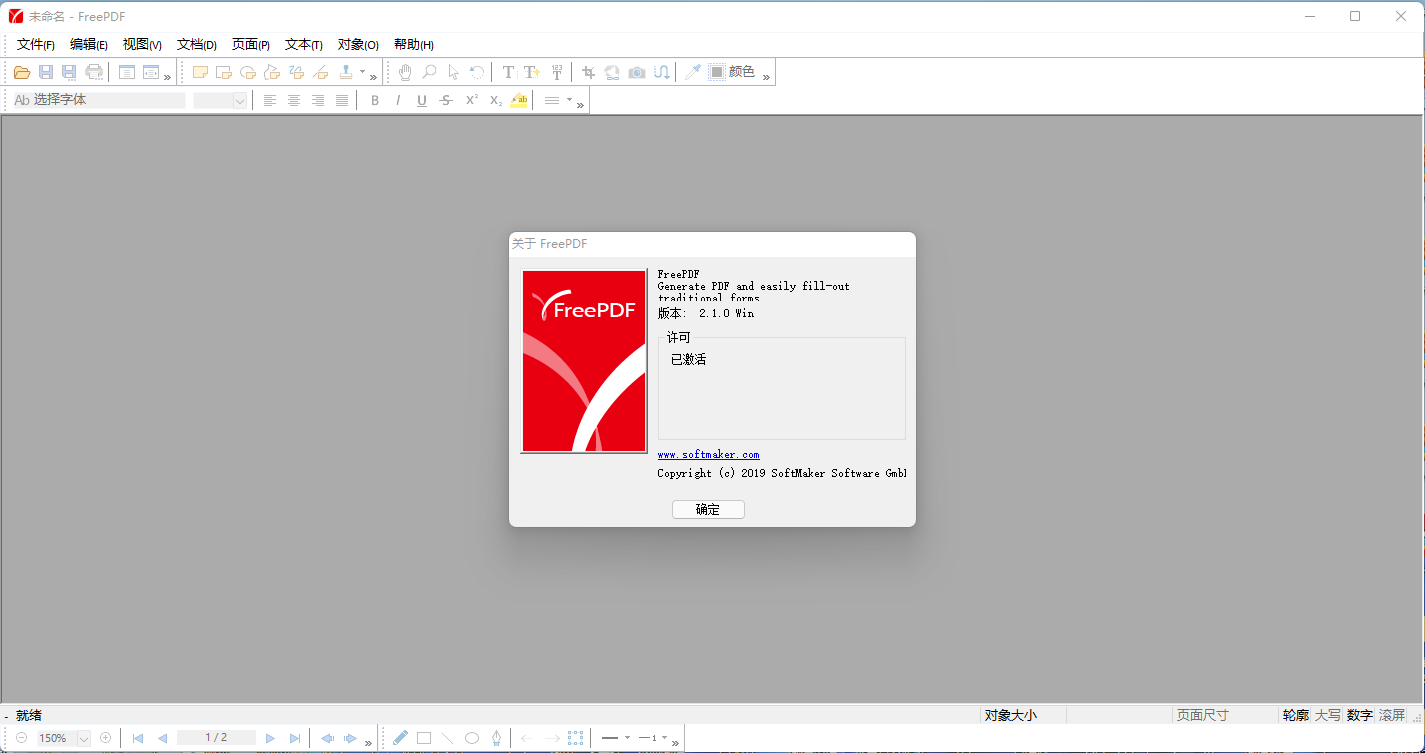Select the eyedropper color picker
1425x753 pixels.
(x=692, y=72)
